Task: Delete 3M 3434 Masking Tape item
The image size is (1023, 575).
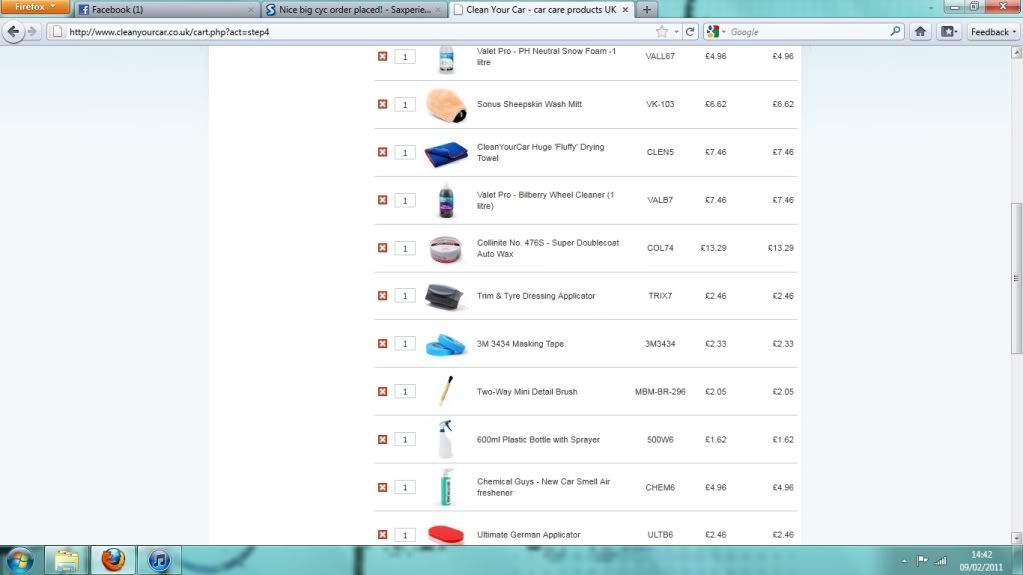Action: pyautogui.click(x=382, y=344)
